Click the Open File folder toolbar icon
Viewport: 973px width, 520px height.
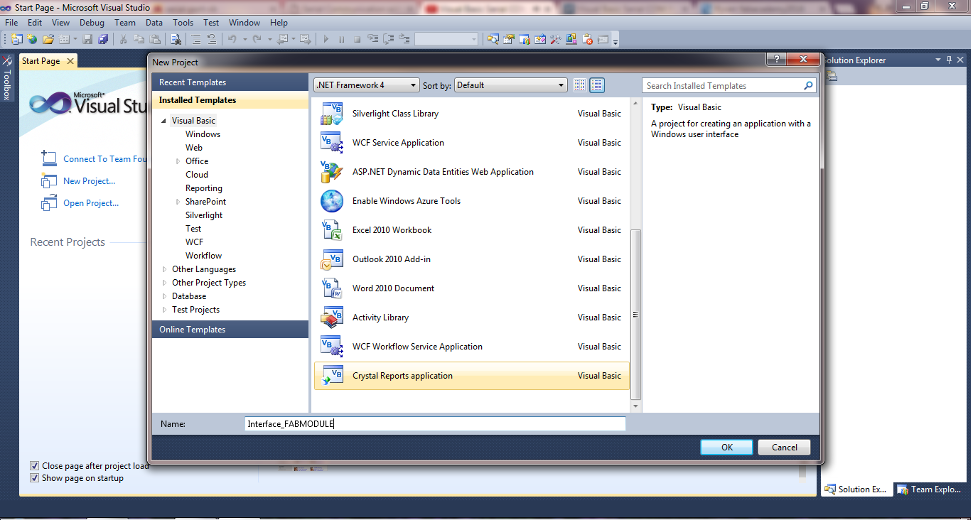click(48, 39)
